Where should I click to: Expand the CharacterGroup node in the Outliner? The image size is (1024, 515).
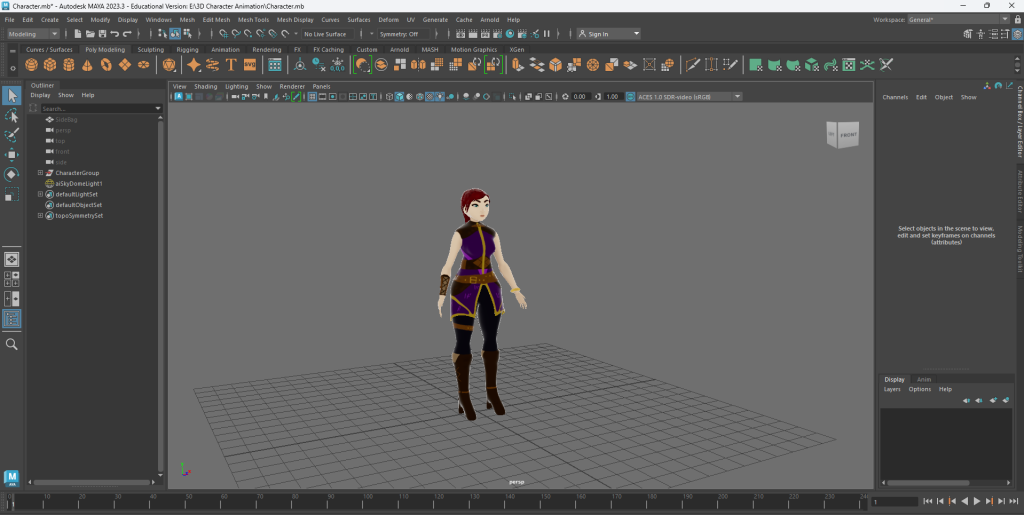click(40, 173)
